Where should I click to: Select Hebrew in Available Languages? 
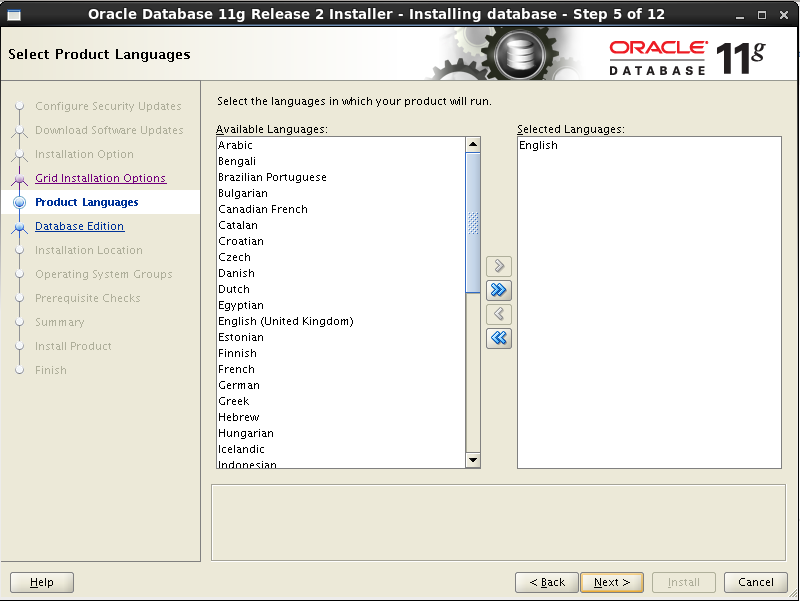[341, 417]
